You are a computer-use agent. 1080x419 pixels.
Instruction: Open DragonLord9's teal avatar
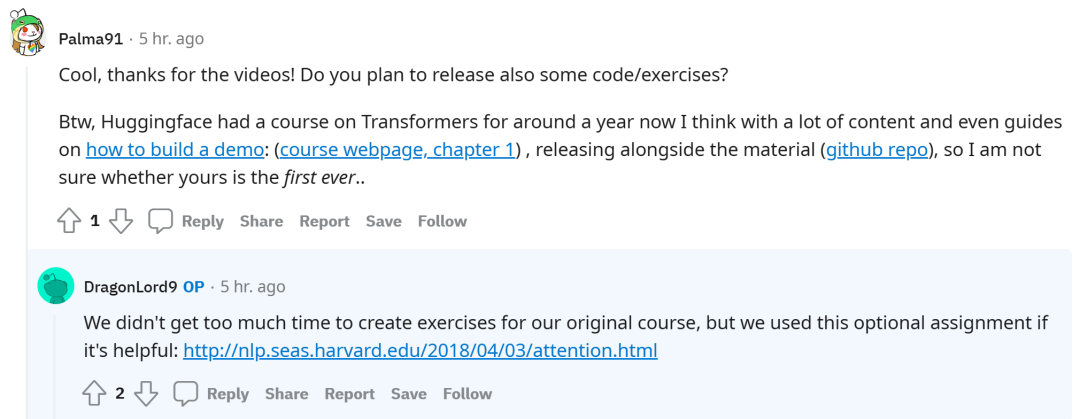point(55,286)
